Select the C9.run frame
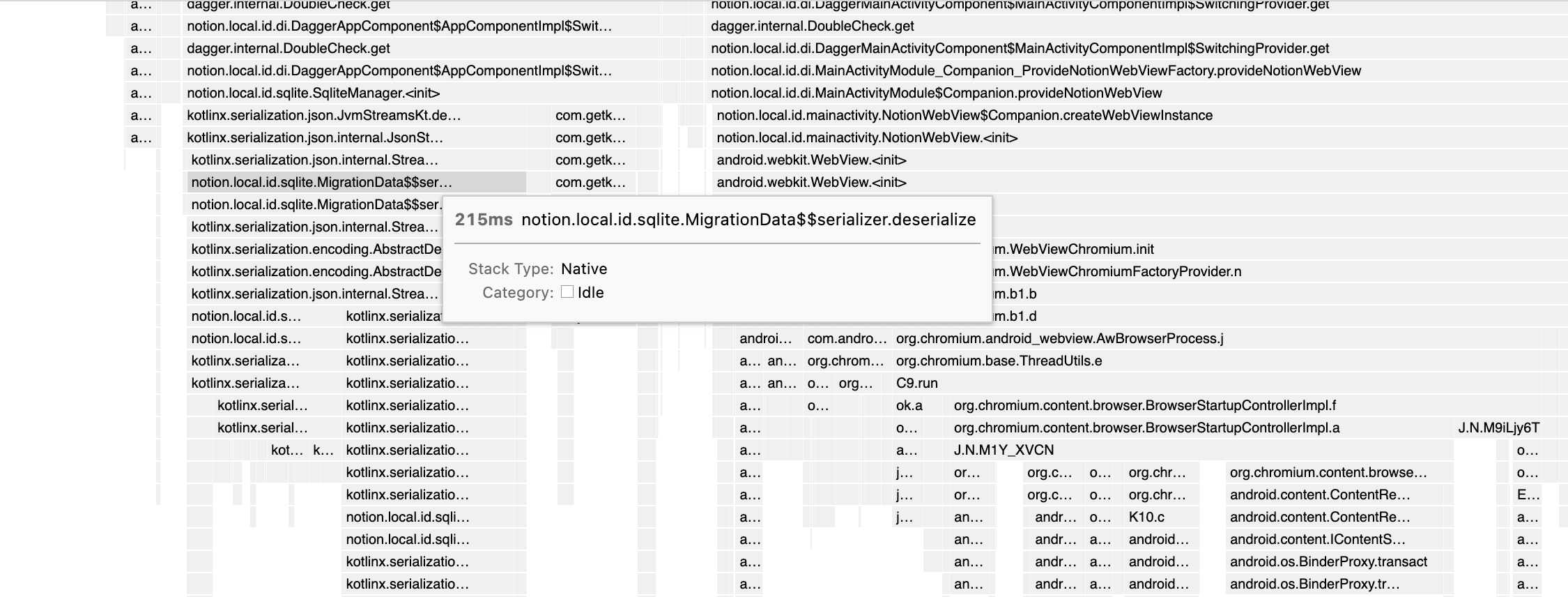This screenshot has width=1568, height=597. (x=916, y=384)
